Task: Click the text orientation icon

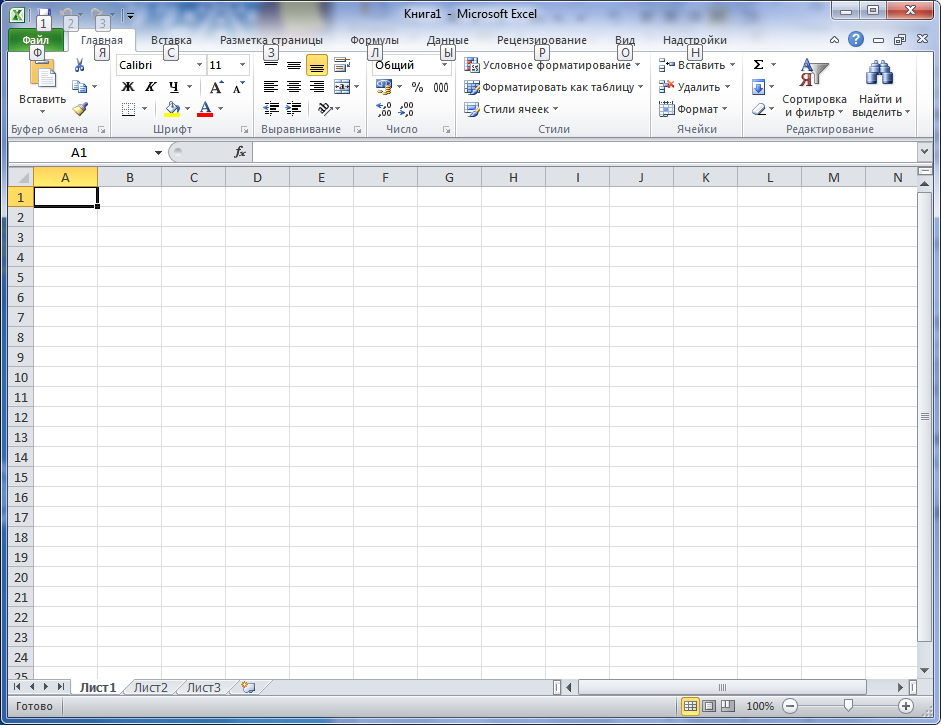Action: coord(325,109)
